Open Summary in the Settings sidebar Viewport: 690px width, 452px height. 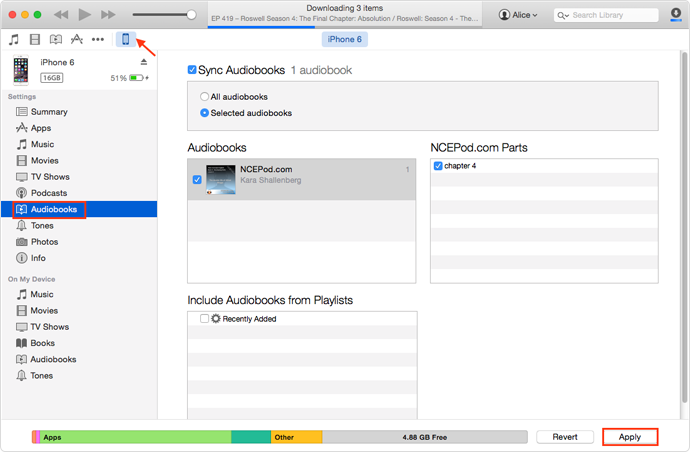tap(48, 112)
